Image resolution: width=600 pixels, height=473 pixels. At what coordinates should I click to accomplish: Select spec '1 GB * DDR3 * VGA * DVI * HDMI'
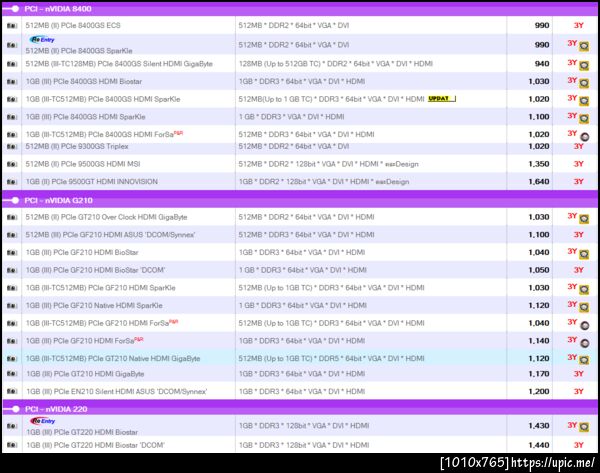coord(291,117)
